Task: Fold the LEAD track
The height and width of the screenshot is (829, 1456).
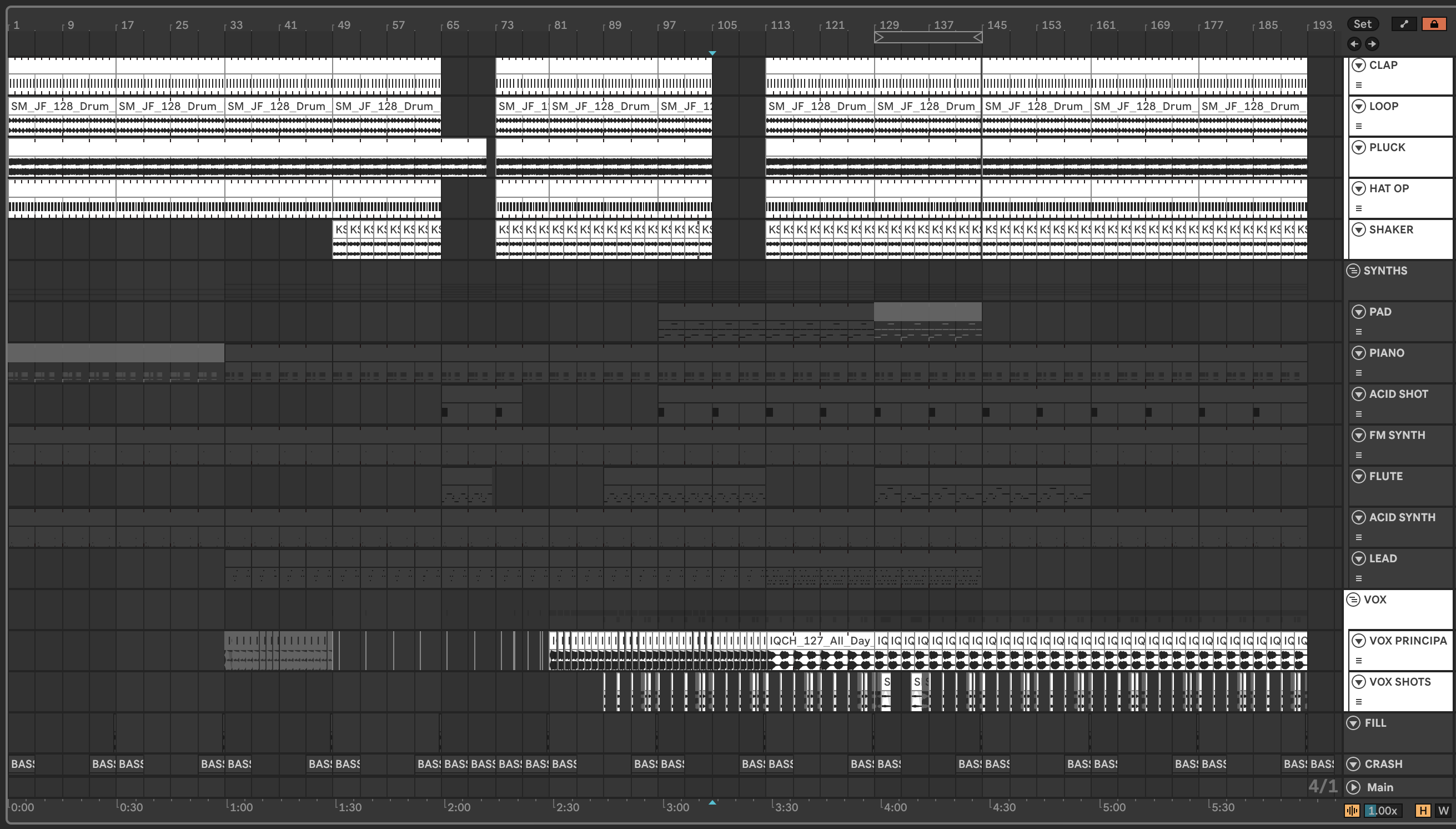Action: pyautogui.click(x=1359, y=558)
